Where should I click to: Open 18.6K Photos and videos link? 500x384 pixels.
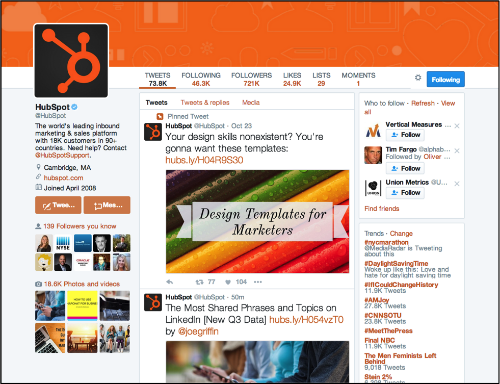pos(82,284)
